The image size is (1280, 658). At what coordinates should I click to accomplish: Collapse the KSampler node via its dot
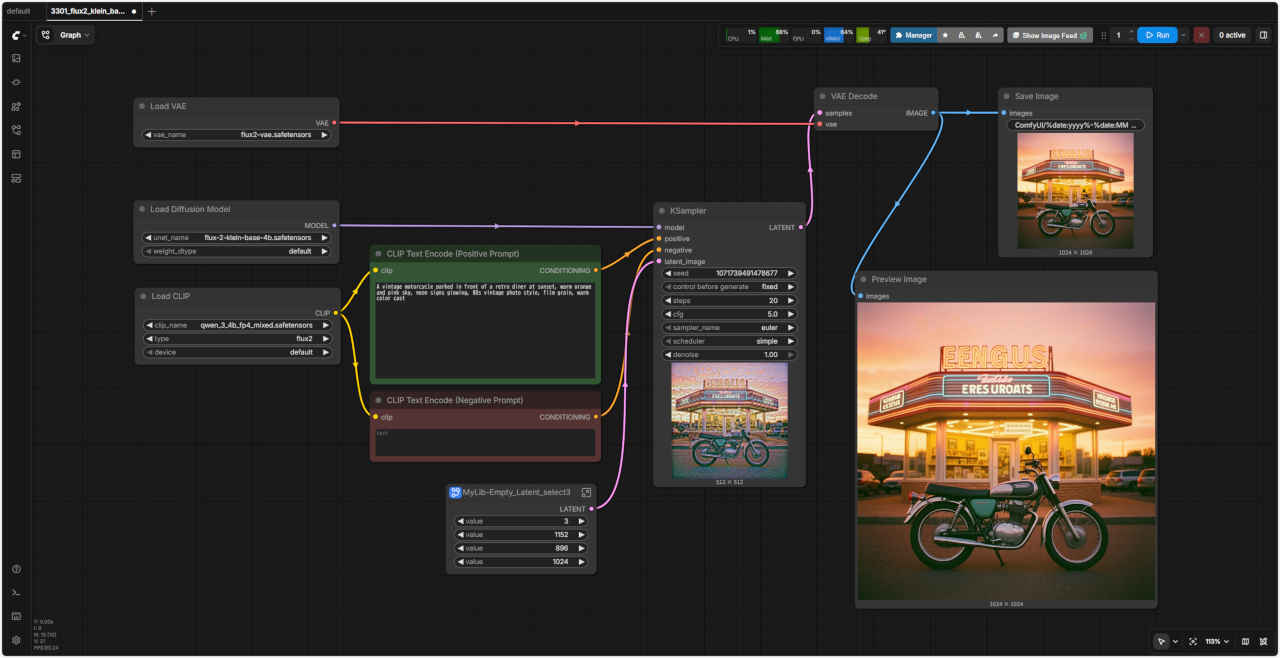[x=660, y=211]
